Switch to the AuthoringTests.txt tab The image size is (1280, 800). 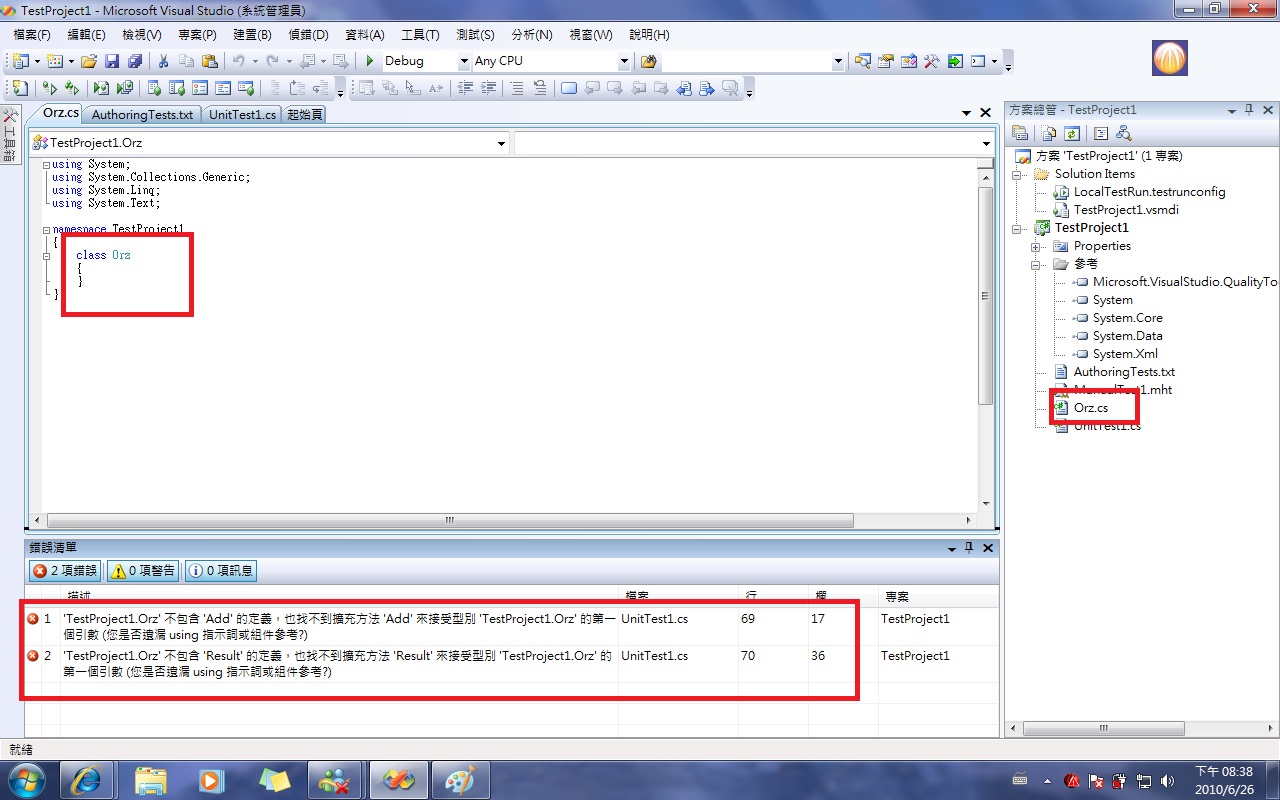point(142,115)
